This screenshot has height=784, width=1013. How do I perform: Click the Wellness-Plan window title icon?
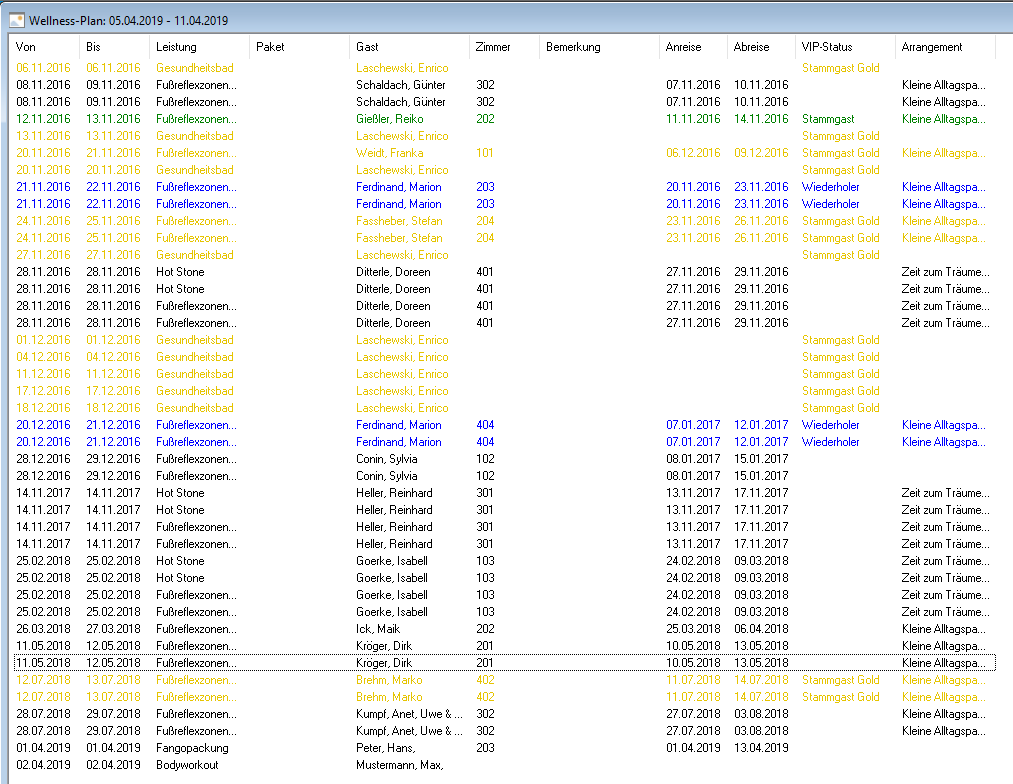tap(17, 21)
